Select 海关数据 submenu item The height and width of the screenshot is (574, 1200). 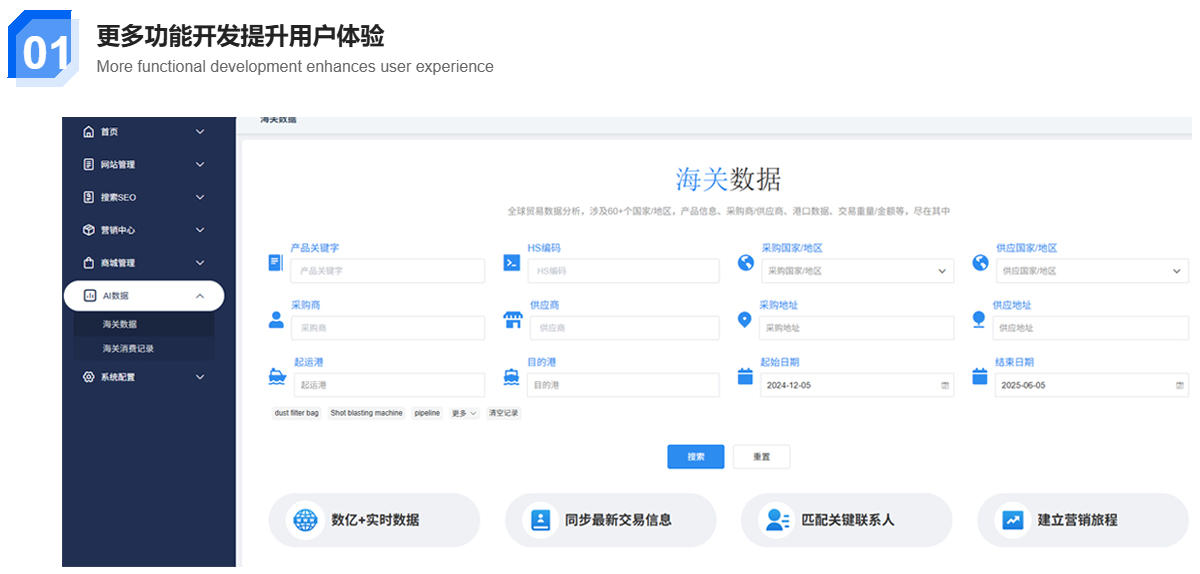coord(120,324)
